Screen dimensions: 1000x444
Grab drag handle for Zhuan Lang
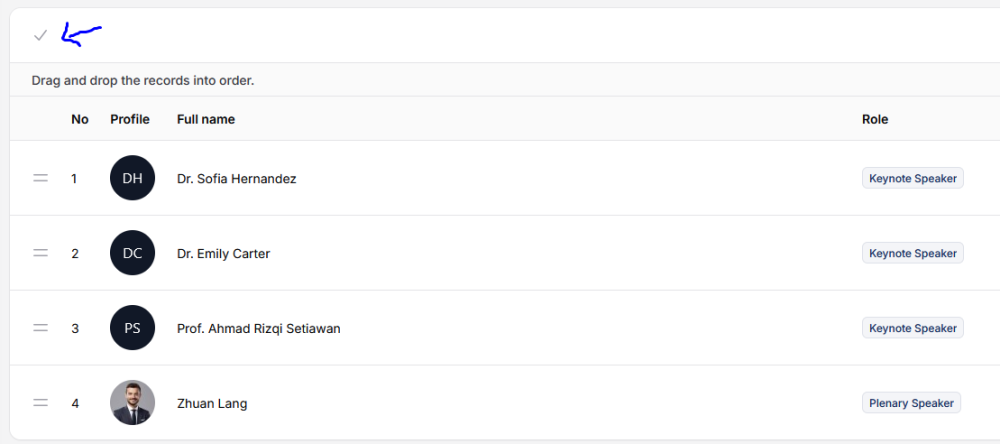(x=41, y=403)
